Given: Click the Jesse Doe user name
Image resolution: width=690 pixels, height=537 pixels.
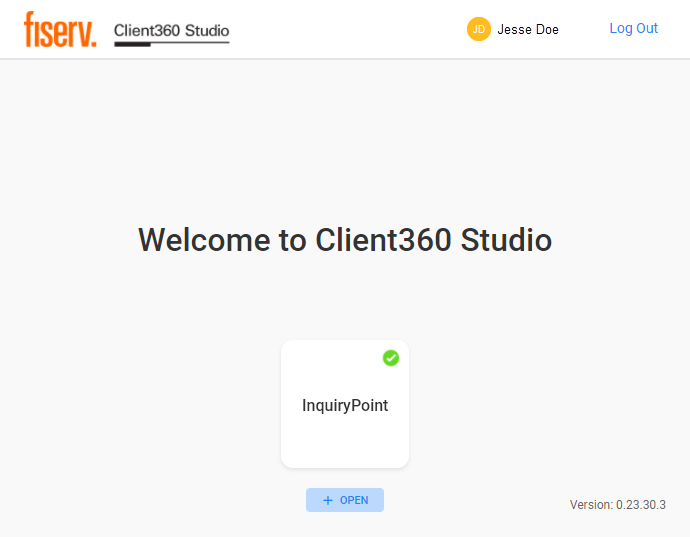Looking at the screenshot, I should coord(528,29).
